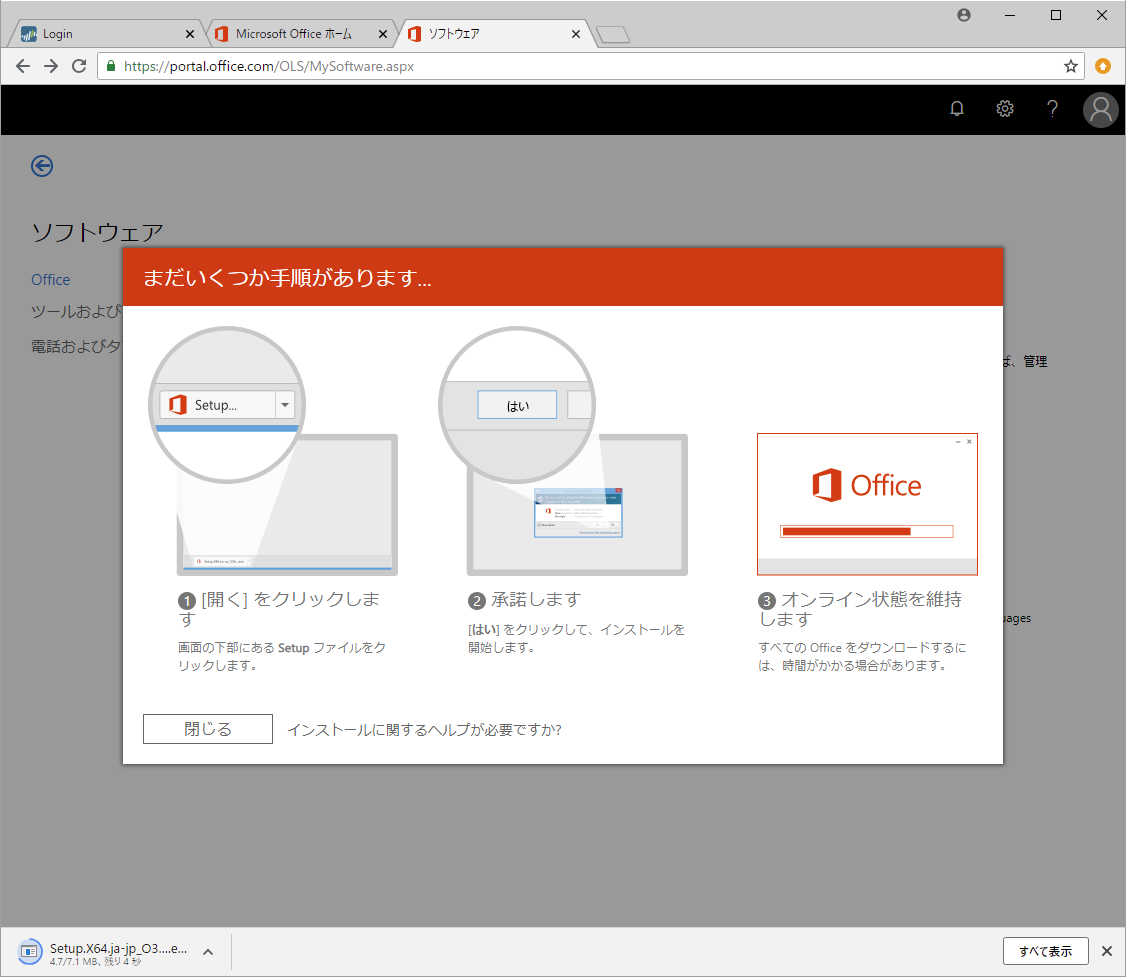This screenshot has height=977, width=1126.
Task: Open the notifications bell
Action: pos(957,108)
